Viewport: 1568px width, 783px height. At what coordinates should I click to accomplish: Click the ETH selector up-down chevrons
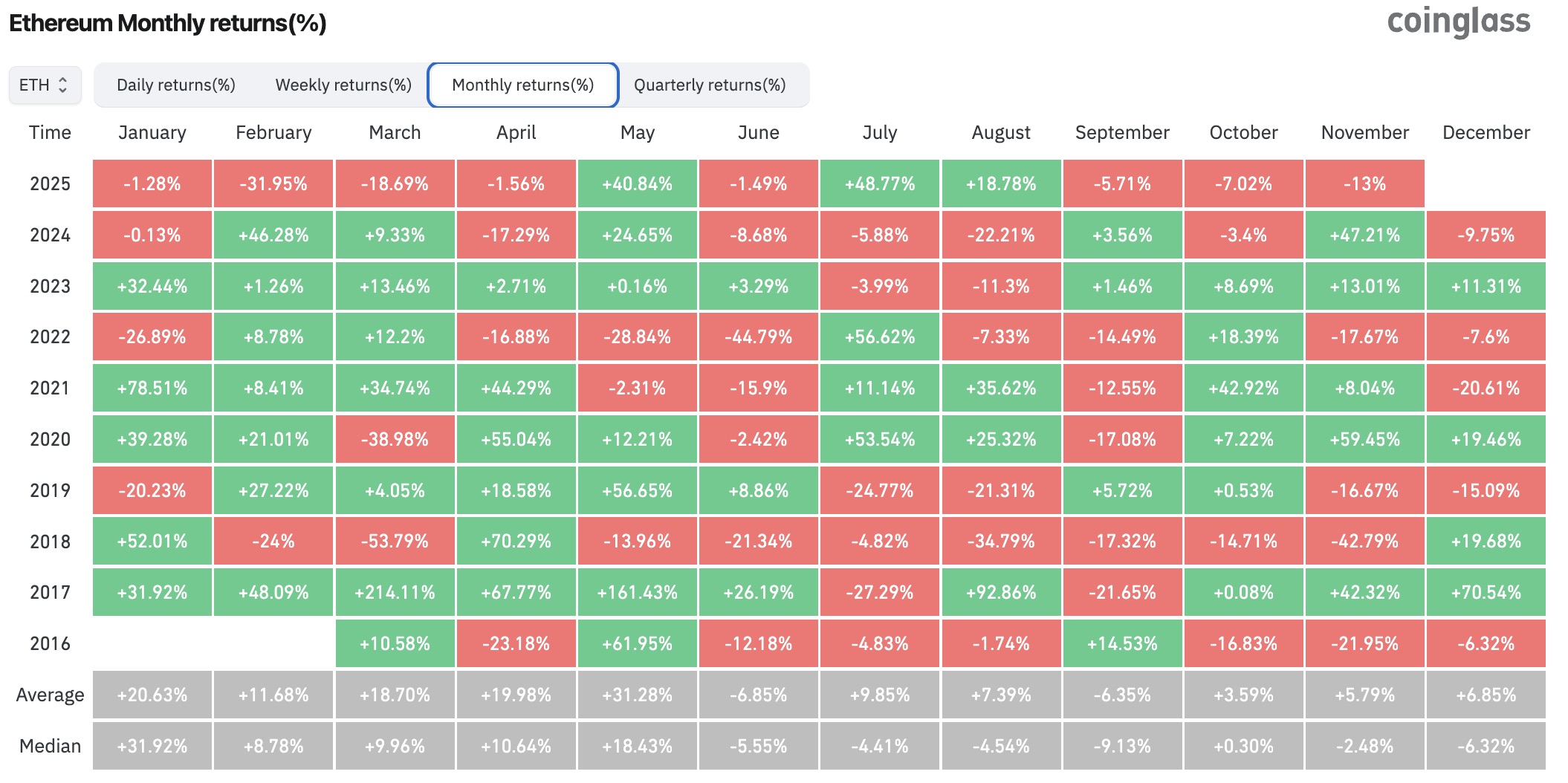pyautogui.click(x=64, y=84)
